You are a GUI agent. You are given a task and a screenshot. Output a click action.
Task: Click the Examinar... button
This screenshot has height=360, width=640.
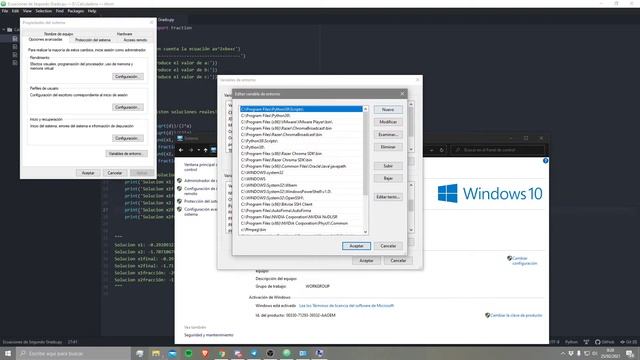(388, 135)
